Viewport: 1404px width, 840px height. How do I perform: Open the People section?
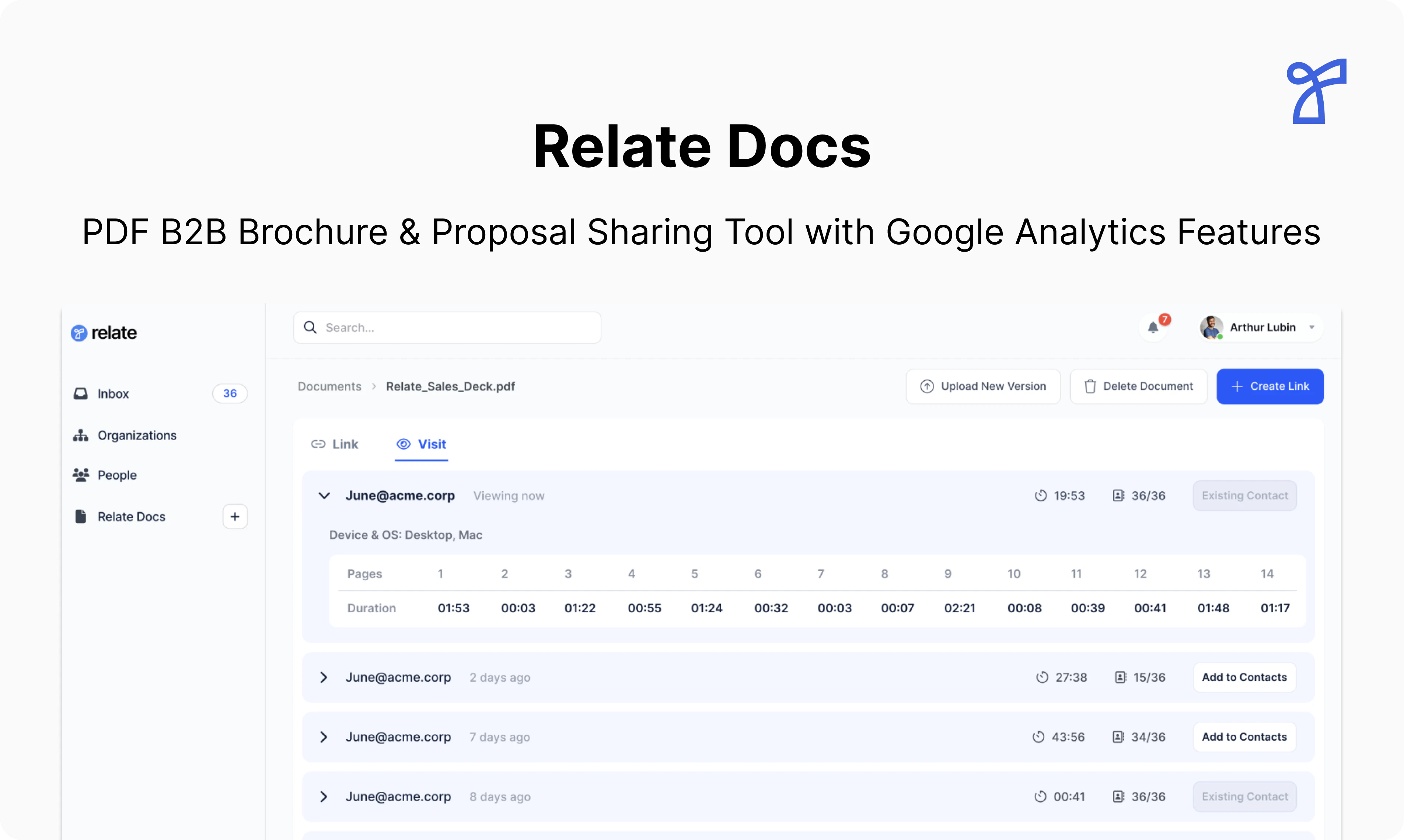pyautogui.click(x=116, y=474)
